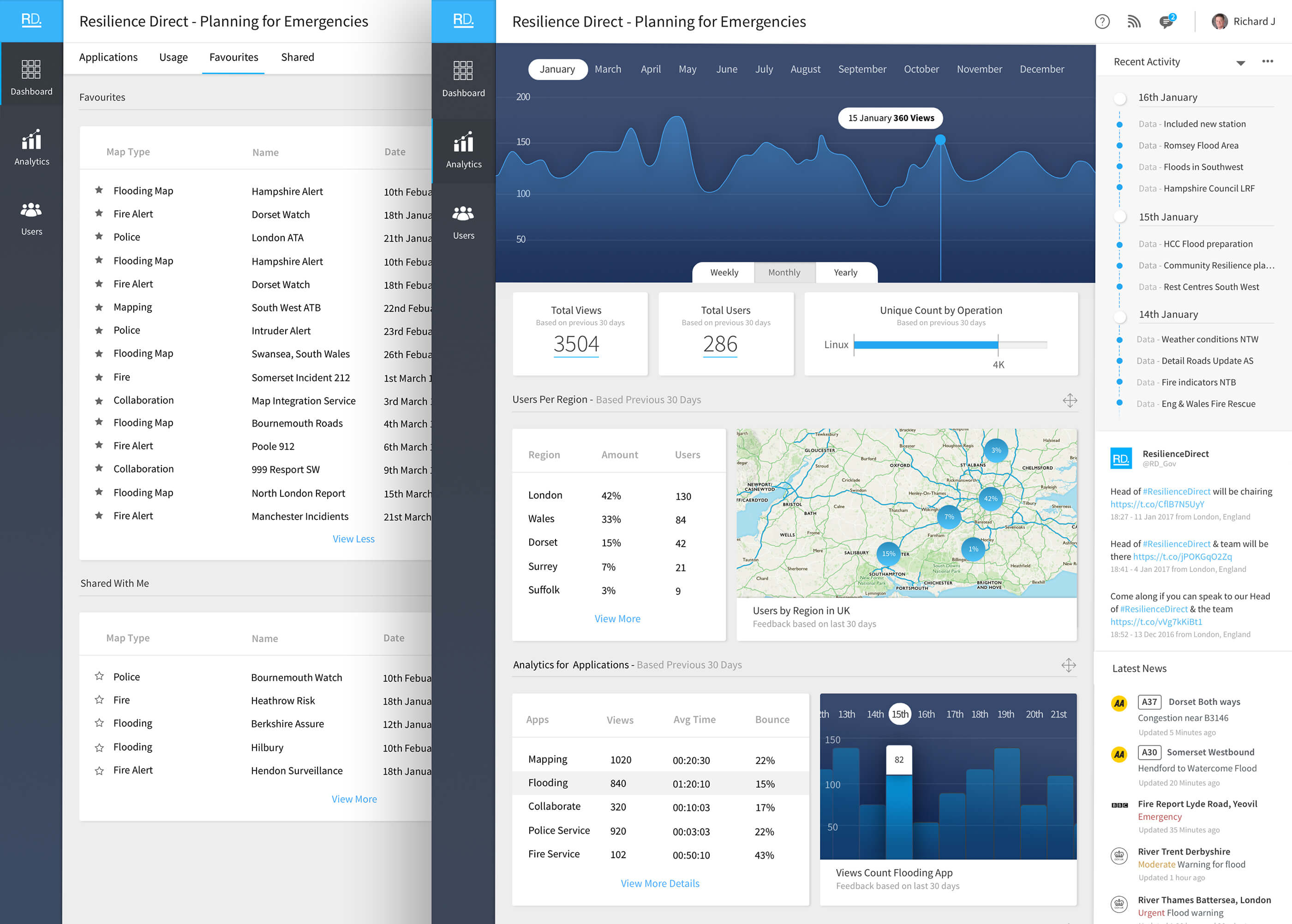Image resolution: width=1292 pixels, height=924 pixels.
Task: Click the move handle for Users Per Region
Action: [x=1070, y=400]
